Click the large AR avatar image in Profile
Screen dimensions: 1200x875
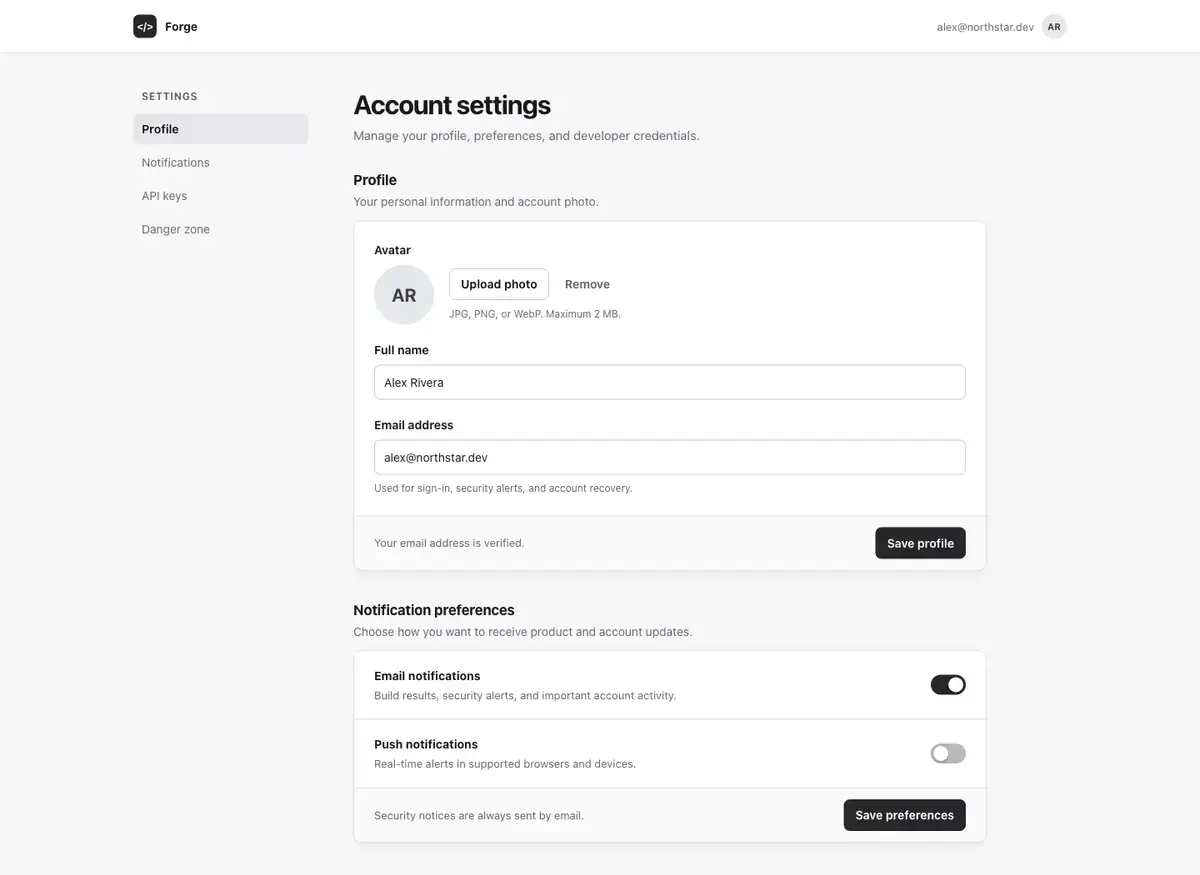[404, 295]
